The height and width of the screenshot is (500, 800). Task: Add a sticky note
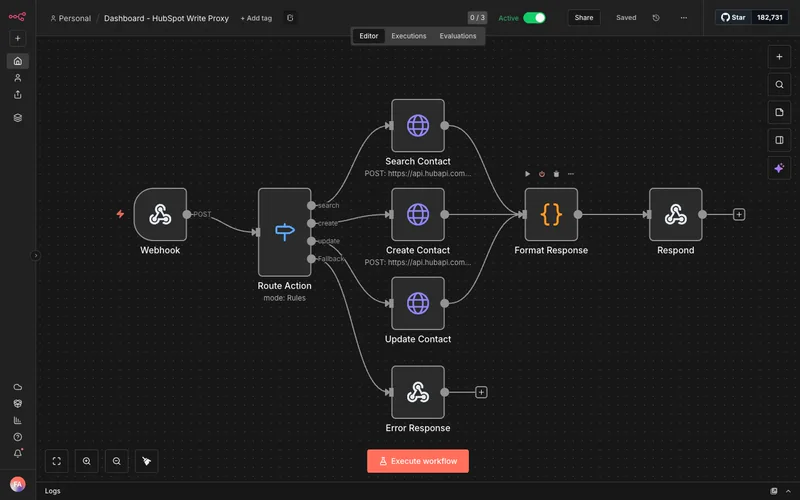779,112
